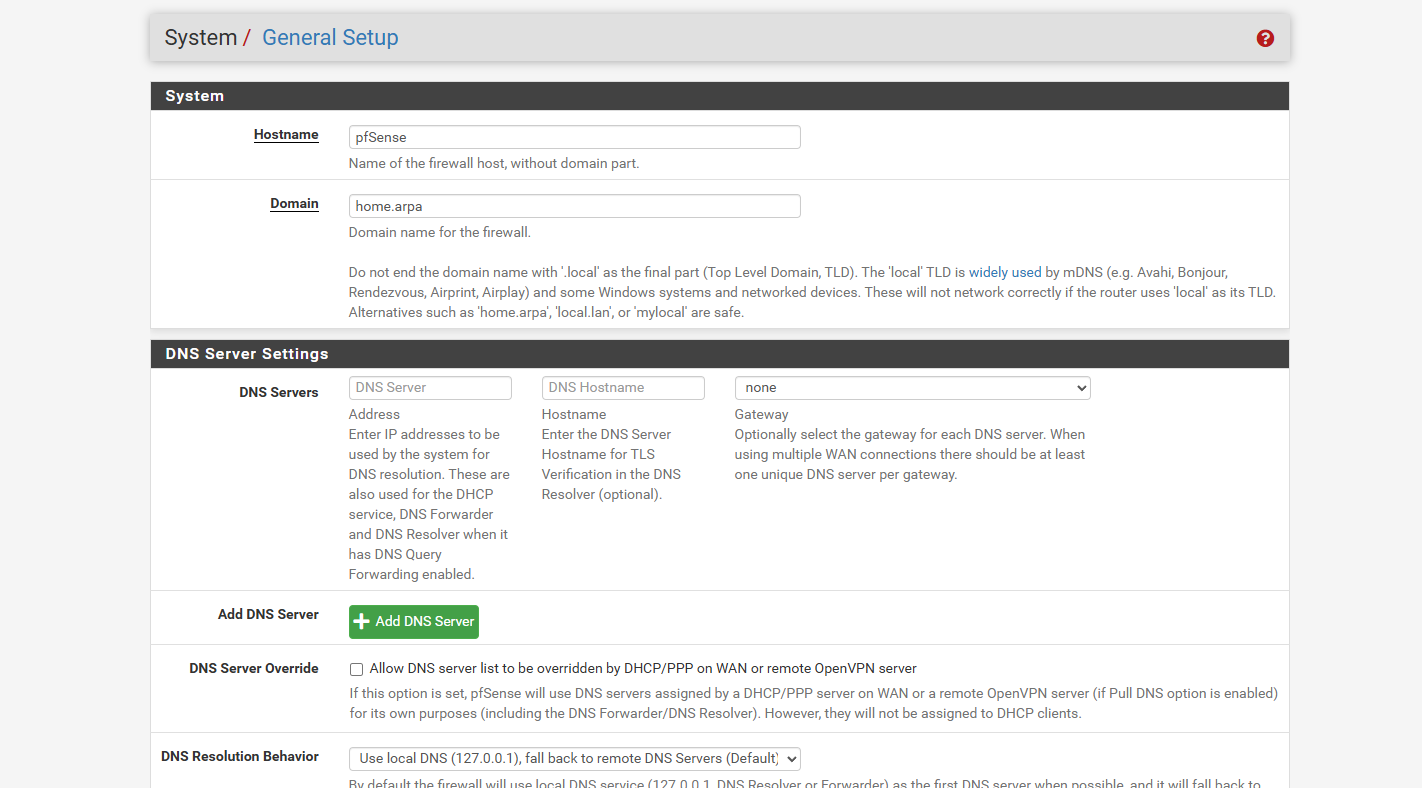Image resolution: width=1422 pixels, height=788 pixels.
Task: Click the General Setup breadcrumb link
Action: (330, 37)
